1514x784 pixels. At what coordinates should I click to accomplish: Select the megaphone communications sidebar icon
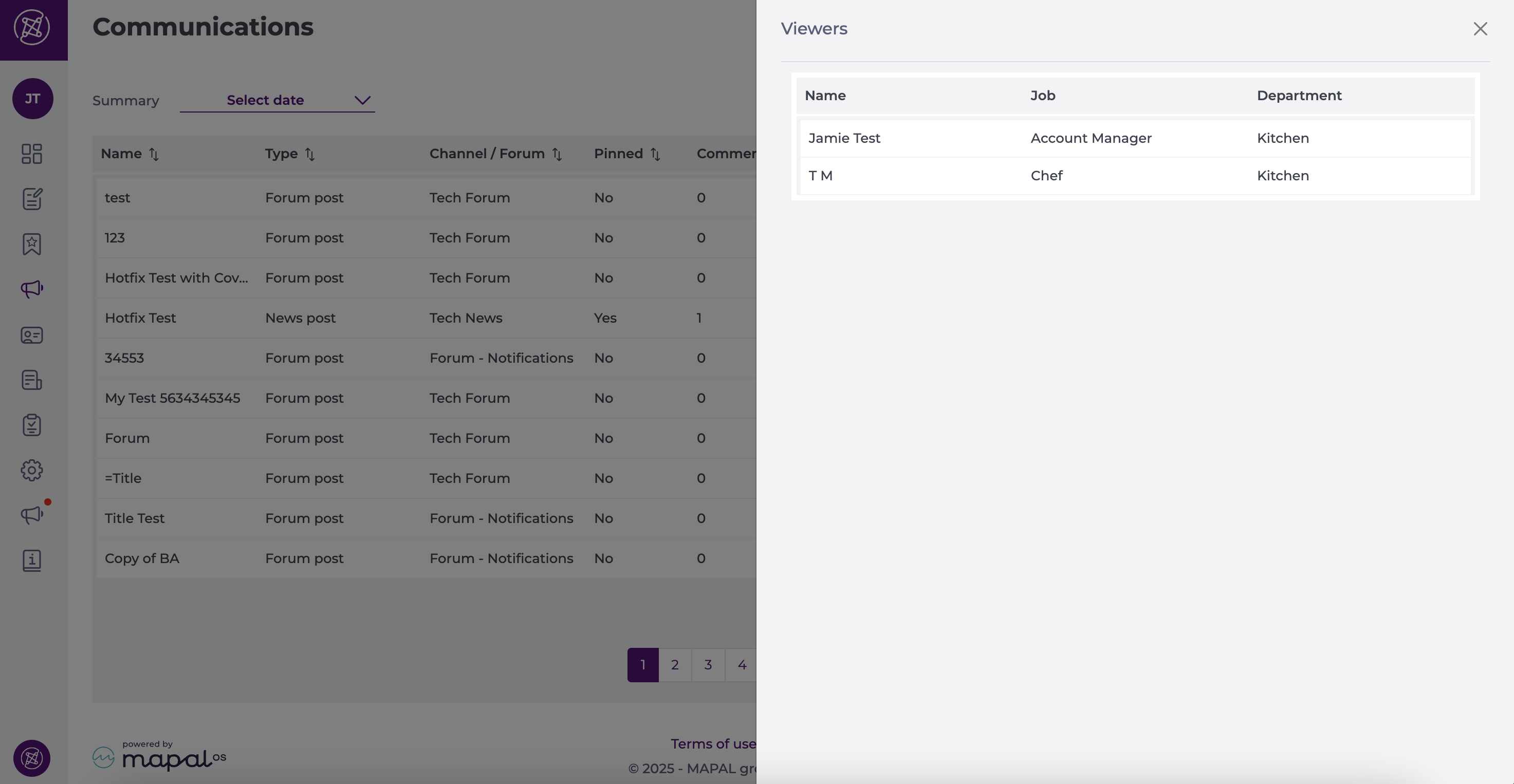pos(32,289)
